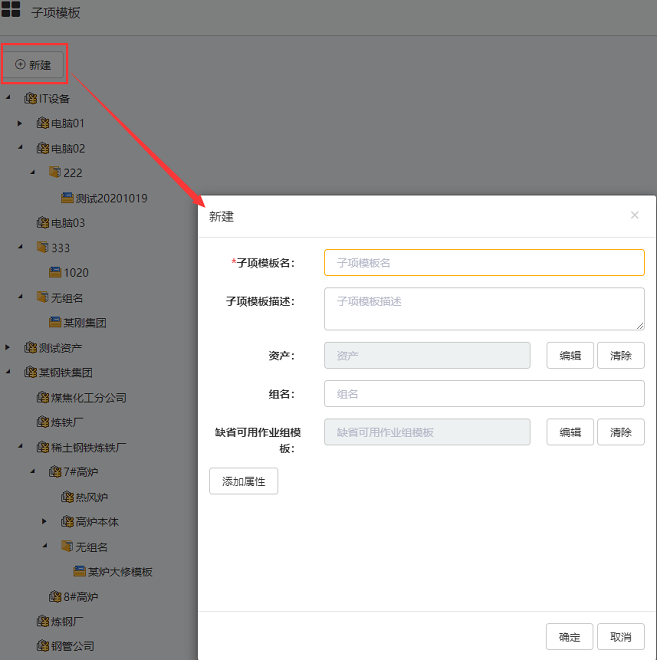Select 煤焦化工分公司 in the tree
The width and height of the screenshot is (657, 660).
88,397
